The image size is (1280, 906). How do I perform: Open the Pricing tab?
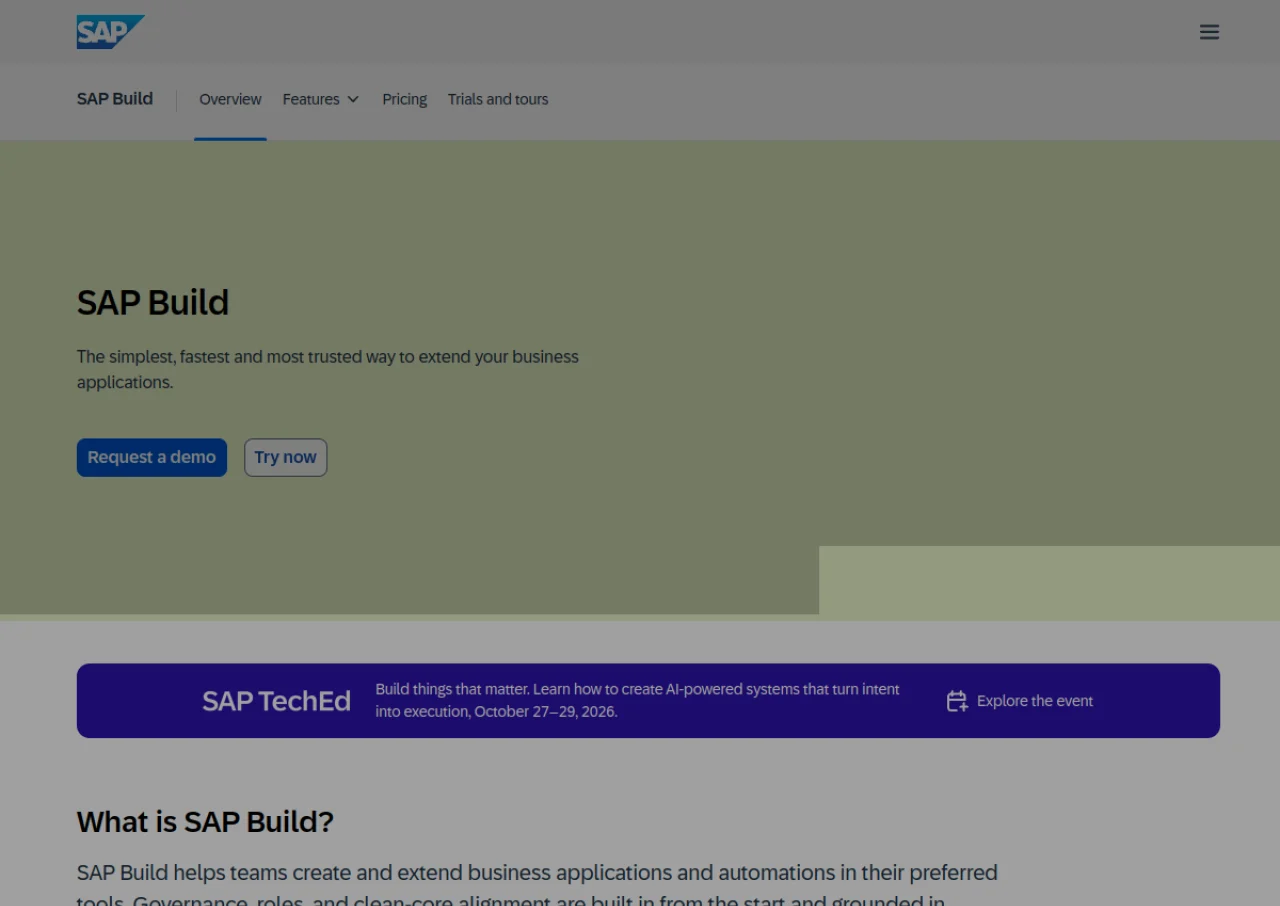pyautogui.click(x=404, y=99)
